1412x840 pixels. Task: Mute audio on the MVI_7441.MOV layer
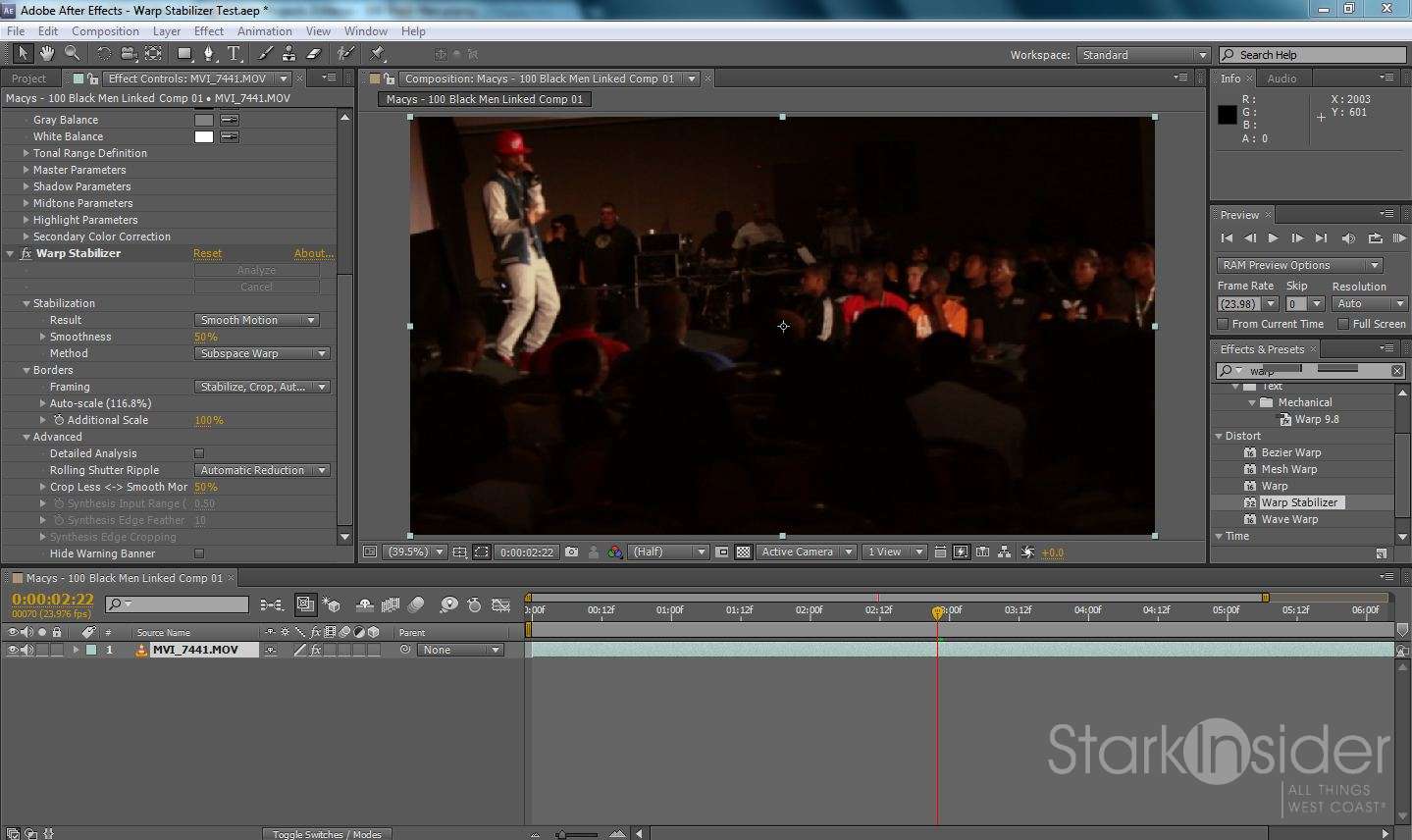coord(26,650)
